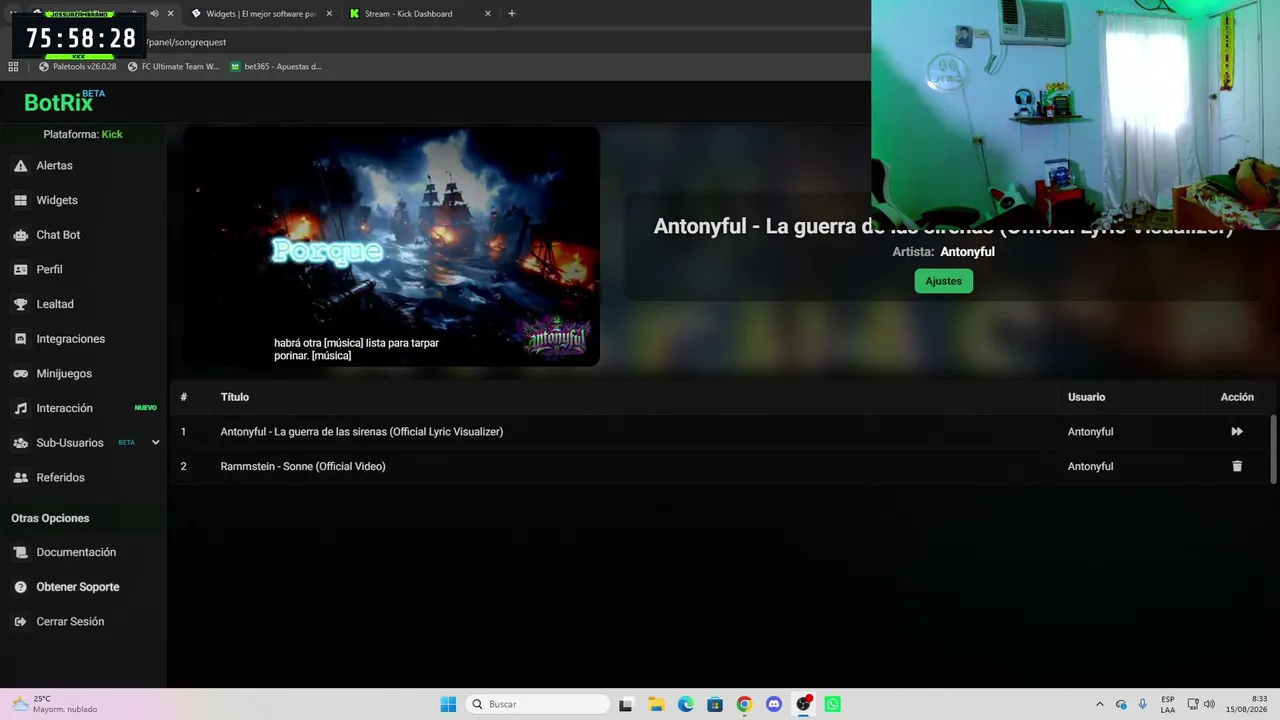Click Obtener Soporte help option
This screenshot has height=720, width=1280.
coord(78,587)
